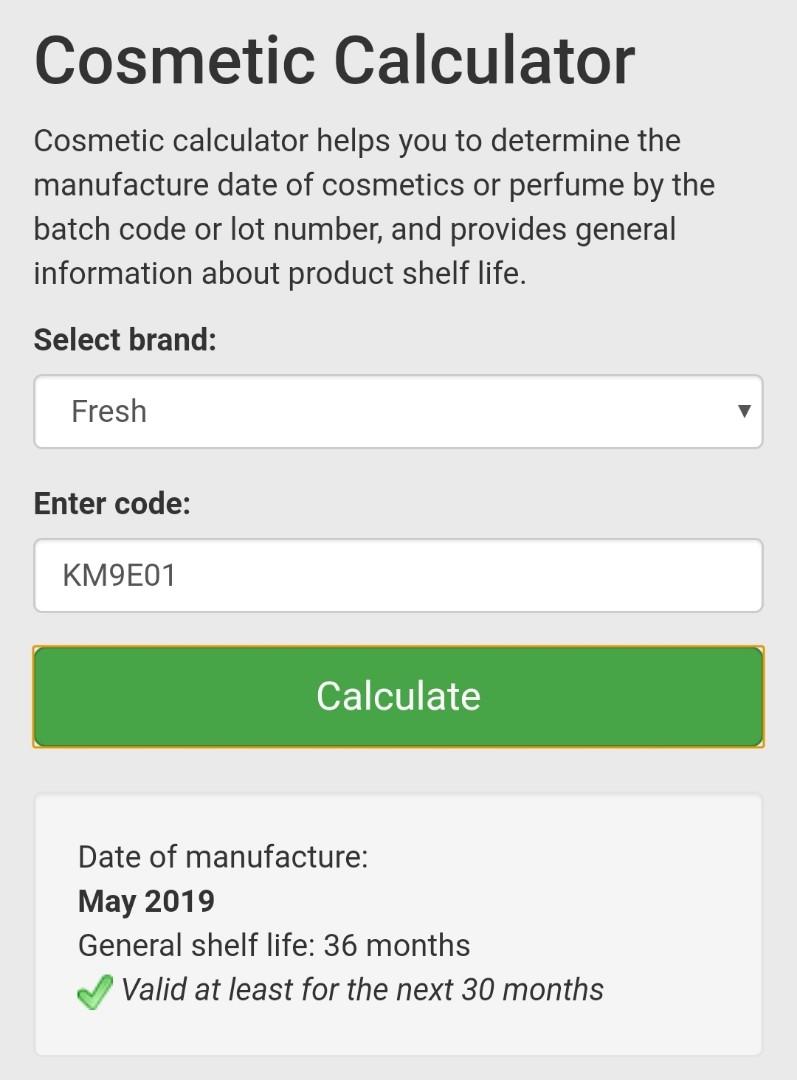
Task: Click the General shelf life 36 months line
Action: pyautogui.click(x=274, y=945)
